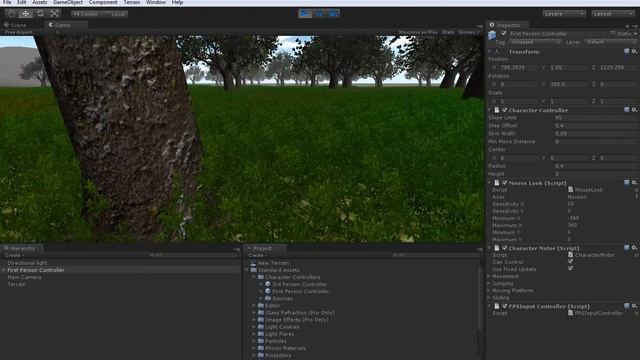Open the Layers dropdown

(x=564, y=14)
